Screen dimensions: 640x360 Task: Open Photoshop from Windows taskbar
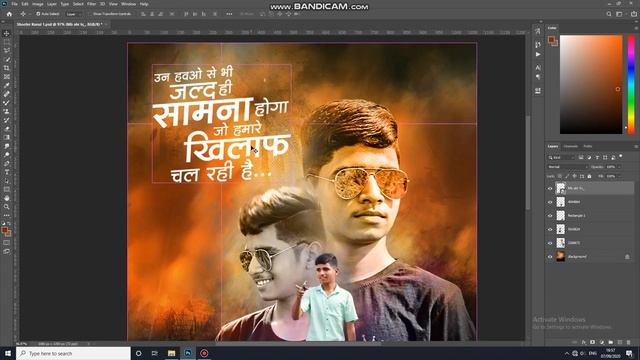click(x=188, y=353)
